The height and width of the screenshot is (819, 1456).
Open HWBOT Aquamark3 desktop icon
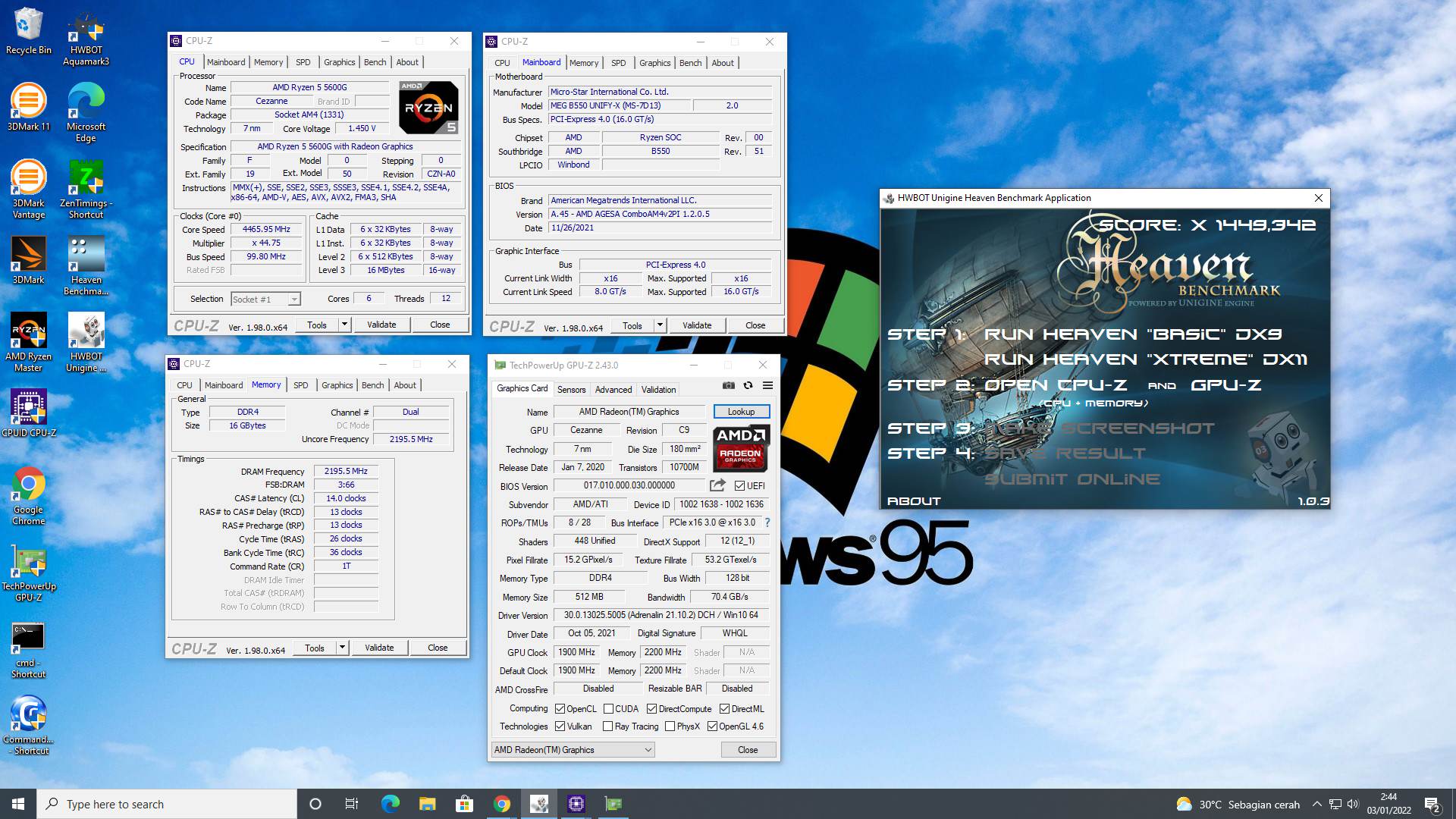click(x=86, y=37)
